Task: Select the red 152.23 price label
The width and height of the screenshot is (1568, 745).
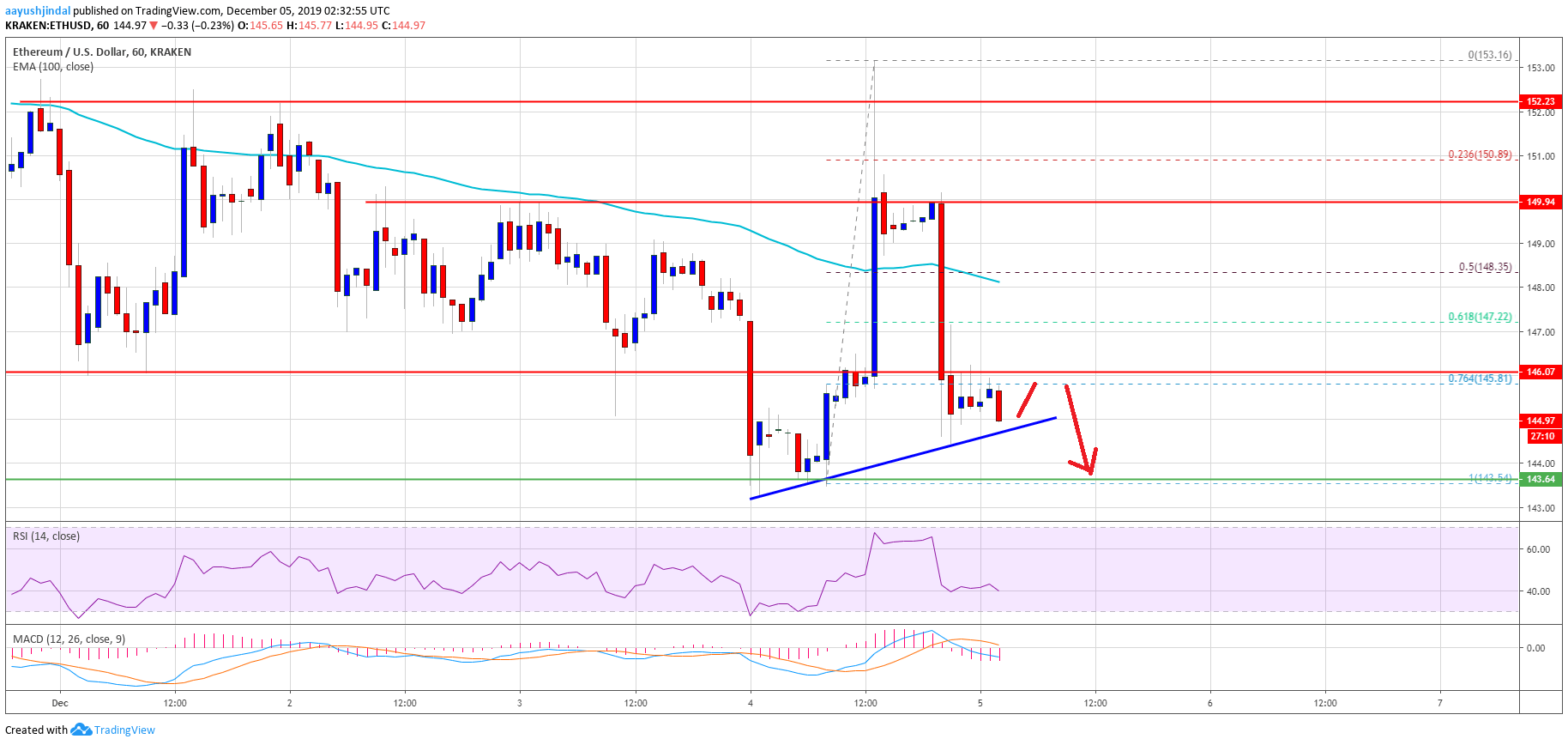Action: pos(1541,101)
